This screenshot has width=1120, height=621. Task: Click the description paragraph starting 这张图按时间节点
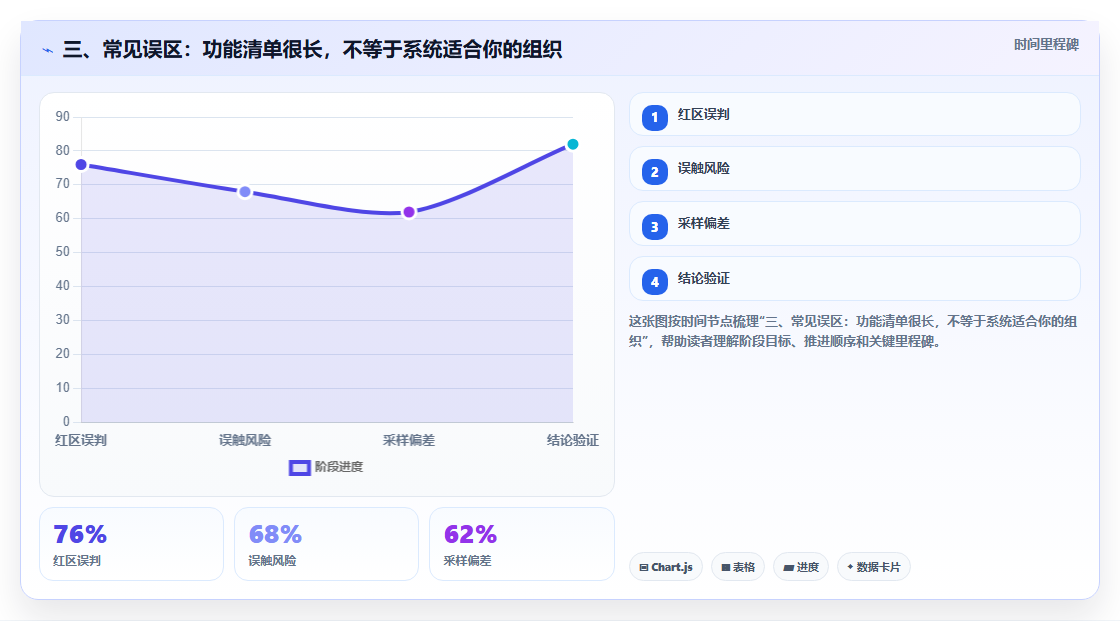(853, 332)
